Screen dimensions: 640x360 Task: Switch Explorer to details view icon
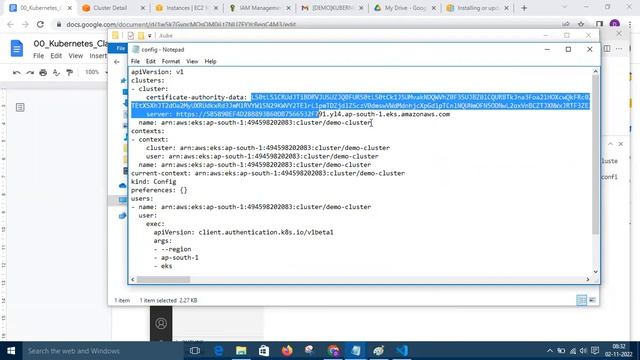[x=581, y=300]
